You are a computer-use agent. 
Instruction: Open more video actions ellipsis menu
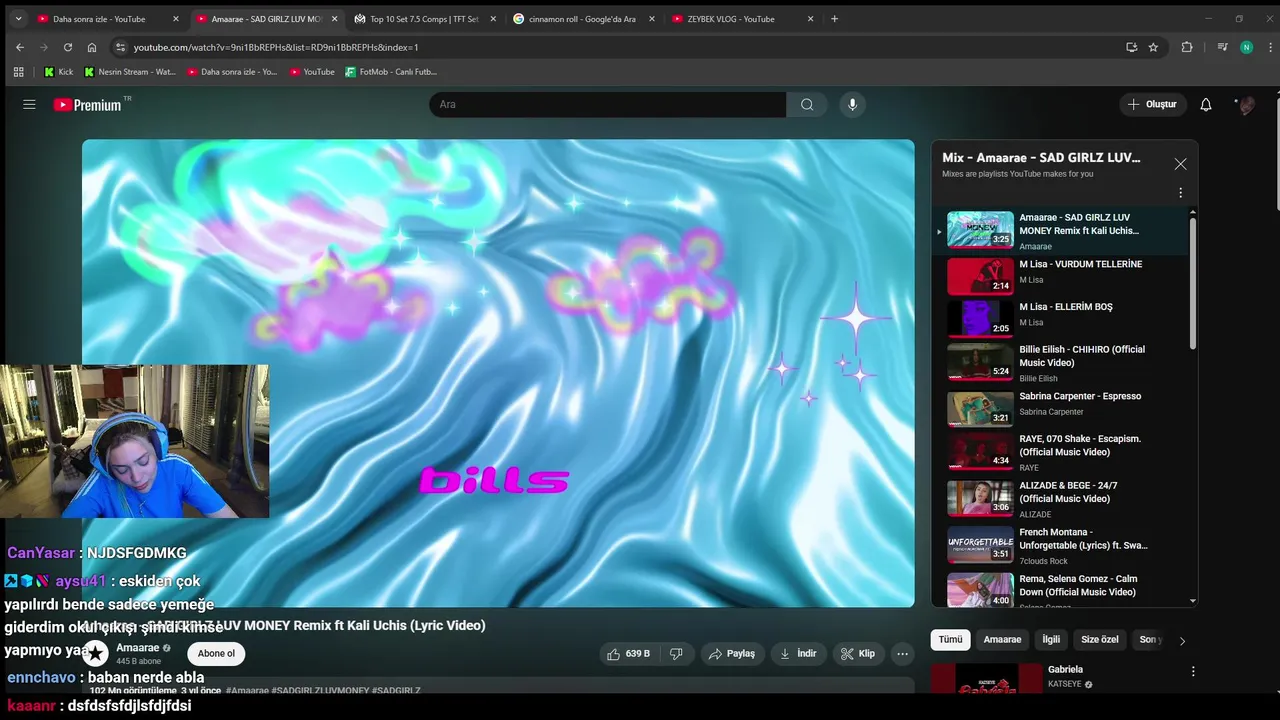click(902, 654)
